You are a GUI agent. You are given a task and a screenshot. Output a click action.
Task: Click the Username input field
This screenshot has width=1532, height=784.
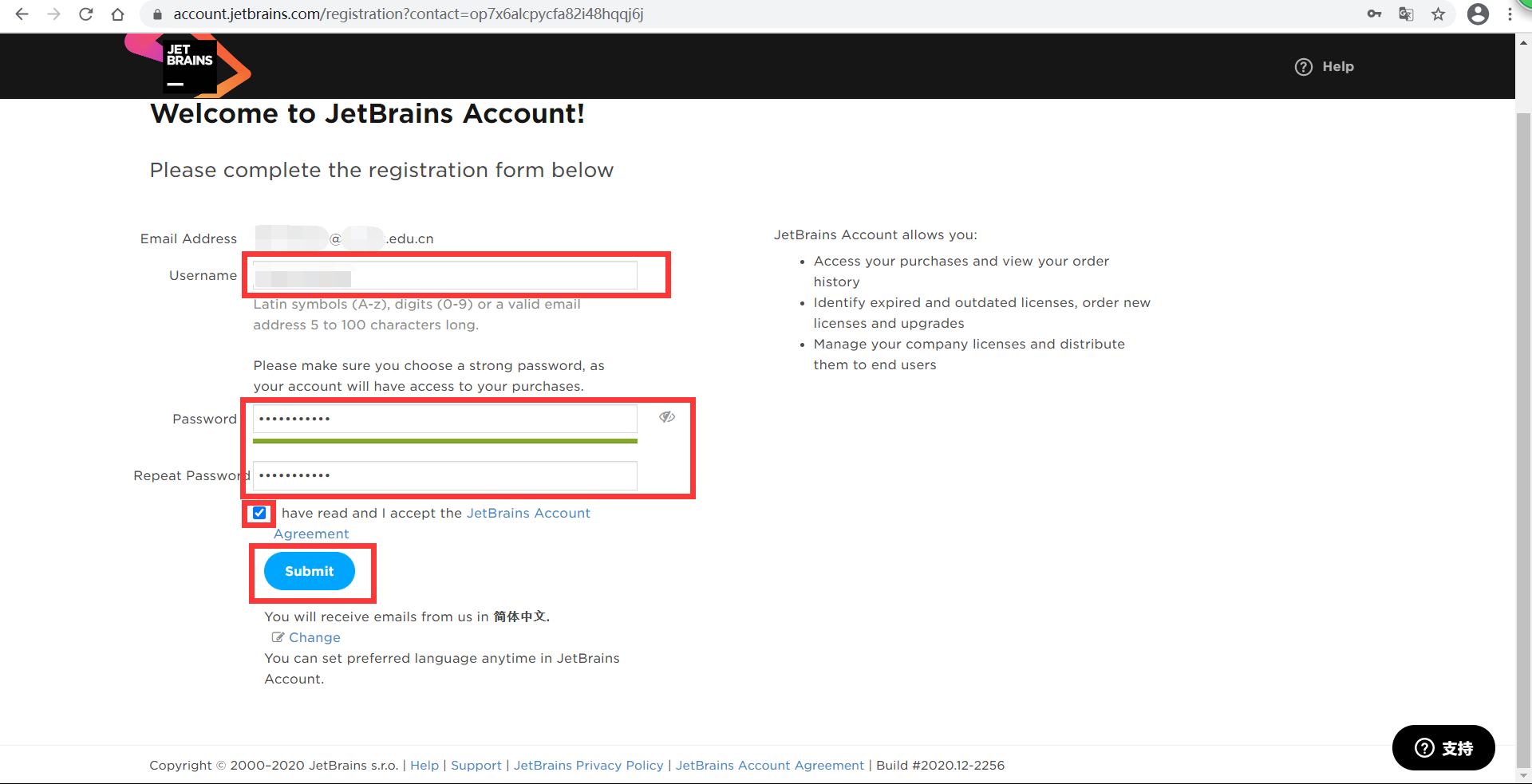pos(445,276)
